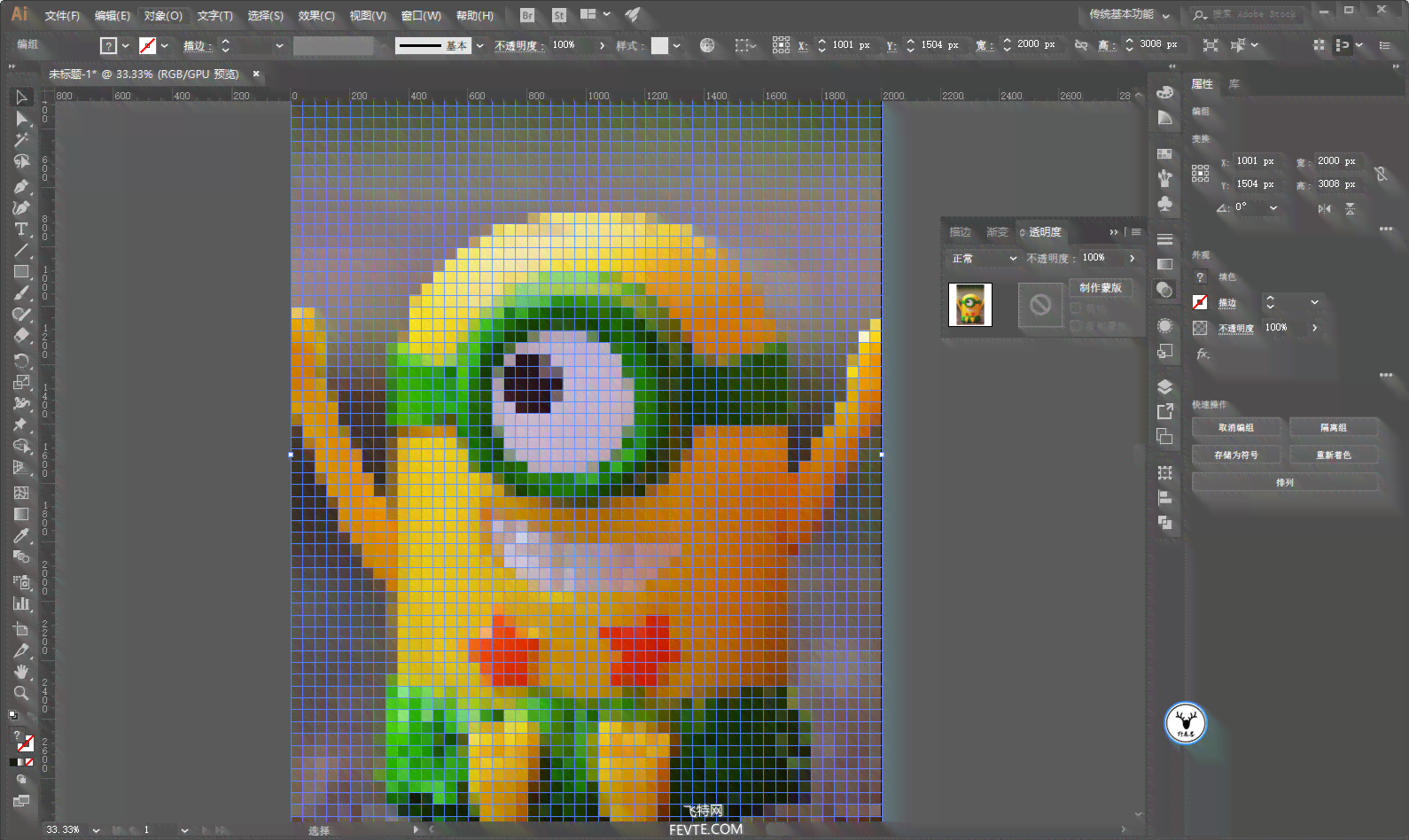Select the Paintbrush tool

(21, 293)
